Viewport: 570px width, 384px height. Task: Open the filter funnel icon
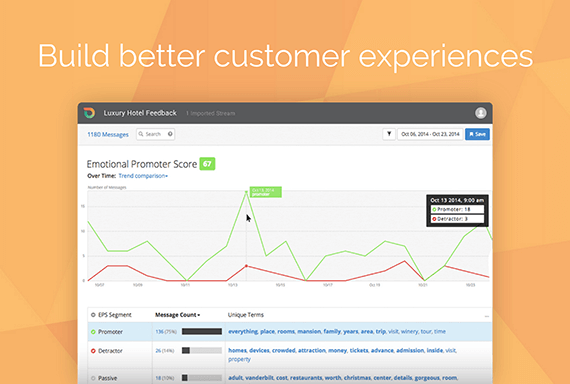[x=389, y=134]
